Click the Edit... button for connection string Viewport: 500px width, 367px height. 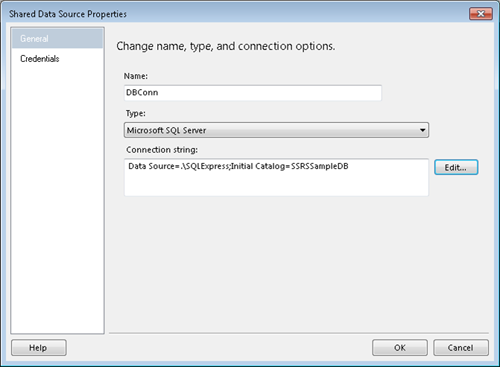456,167
